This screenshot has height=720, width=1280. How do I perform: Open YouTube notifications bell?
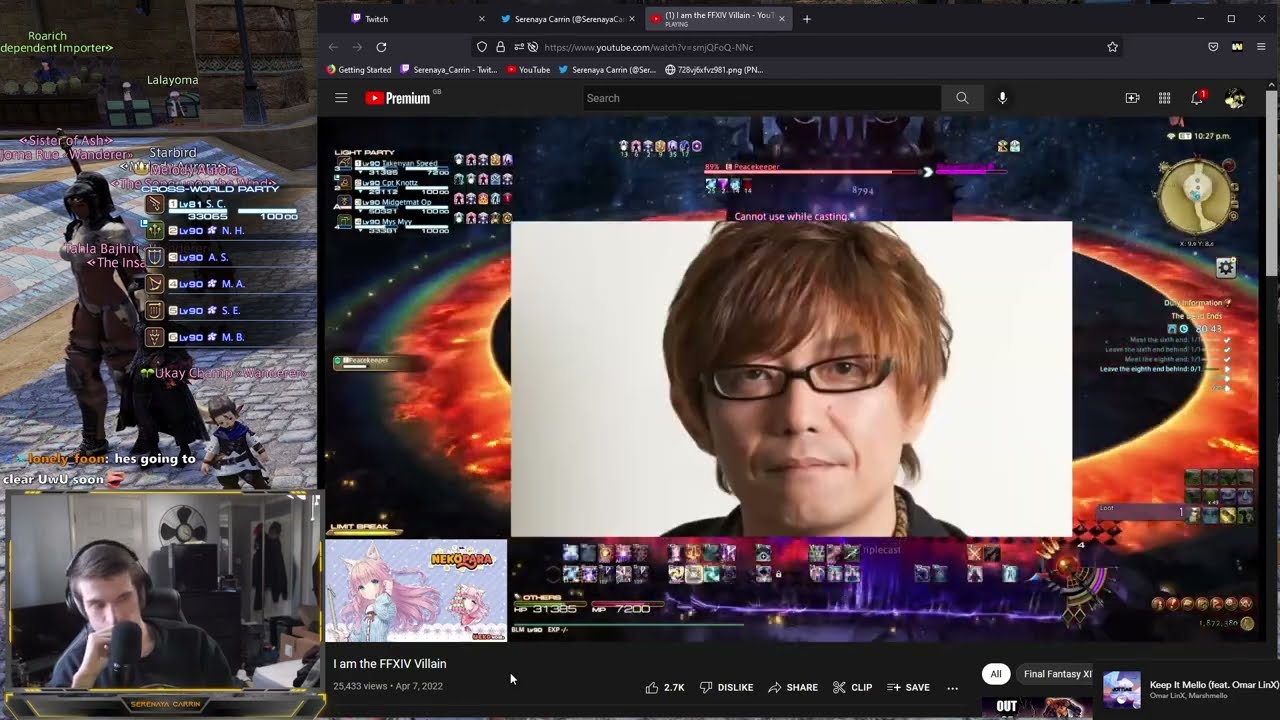(1197, 98)
